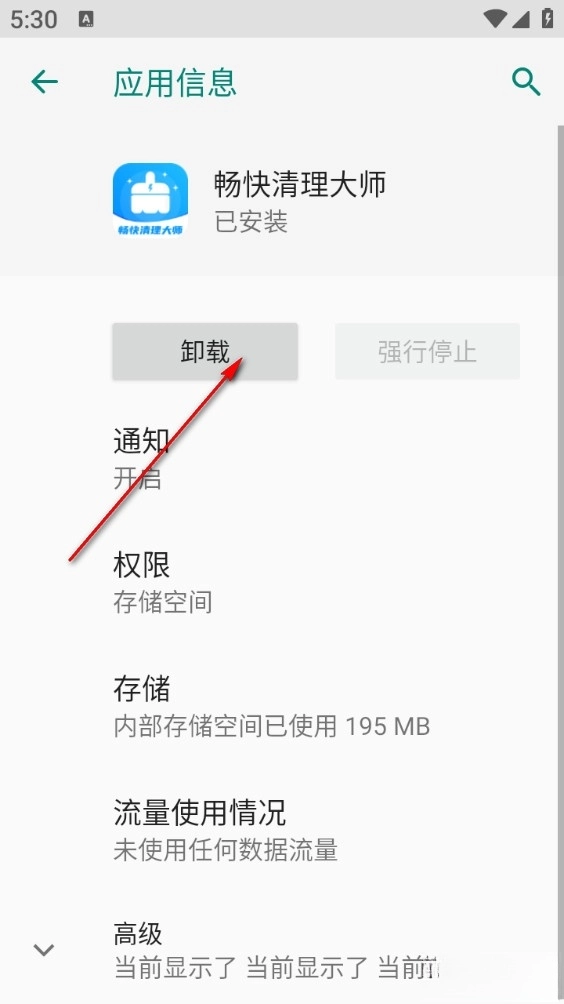Open the 存储 storage entry
Image resolution: width=564 pixels, height=1004 pixels.
pyautogui.click(x=282, y=706)
